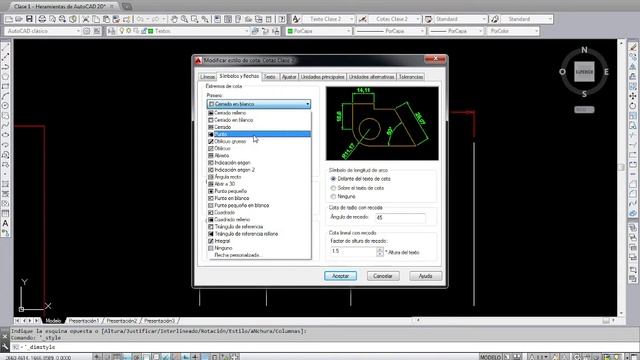Click the Paste clipboard icon
The width and height of the screenshot is (640, 360).
click(106, 19)
